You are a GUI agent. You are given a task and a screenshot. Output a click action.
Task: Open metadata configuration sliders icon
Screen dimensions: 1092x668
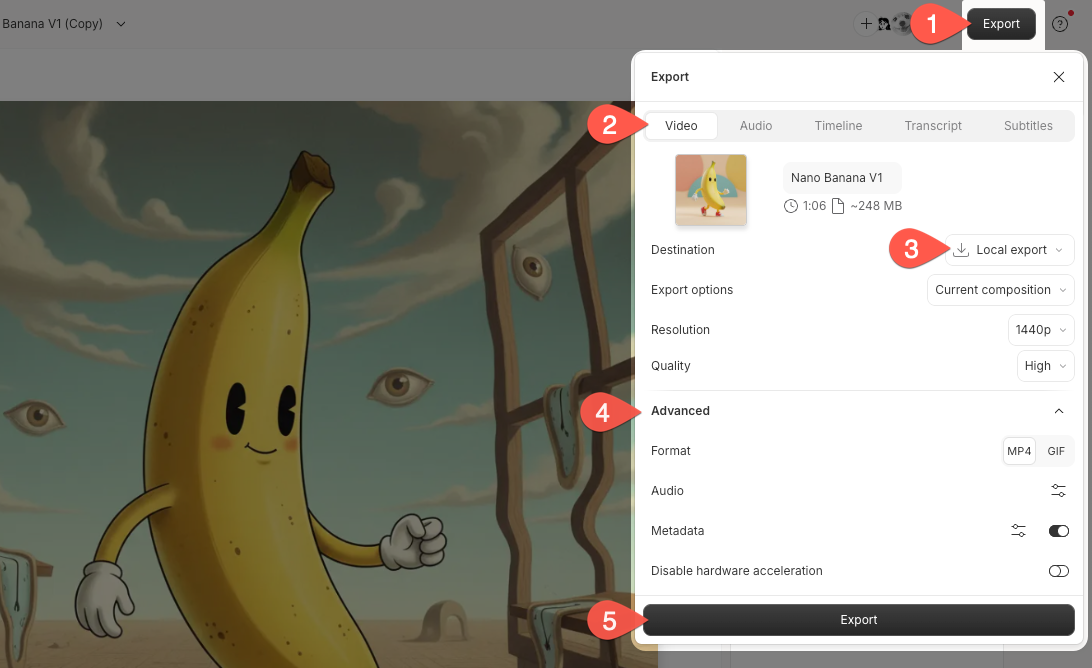click(1018, 530)
